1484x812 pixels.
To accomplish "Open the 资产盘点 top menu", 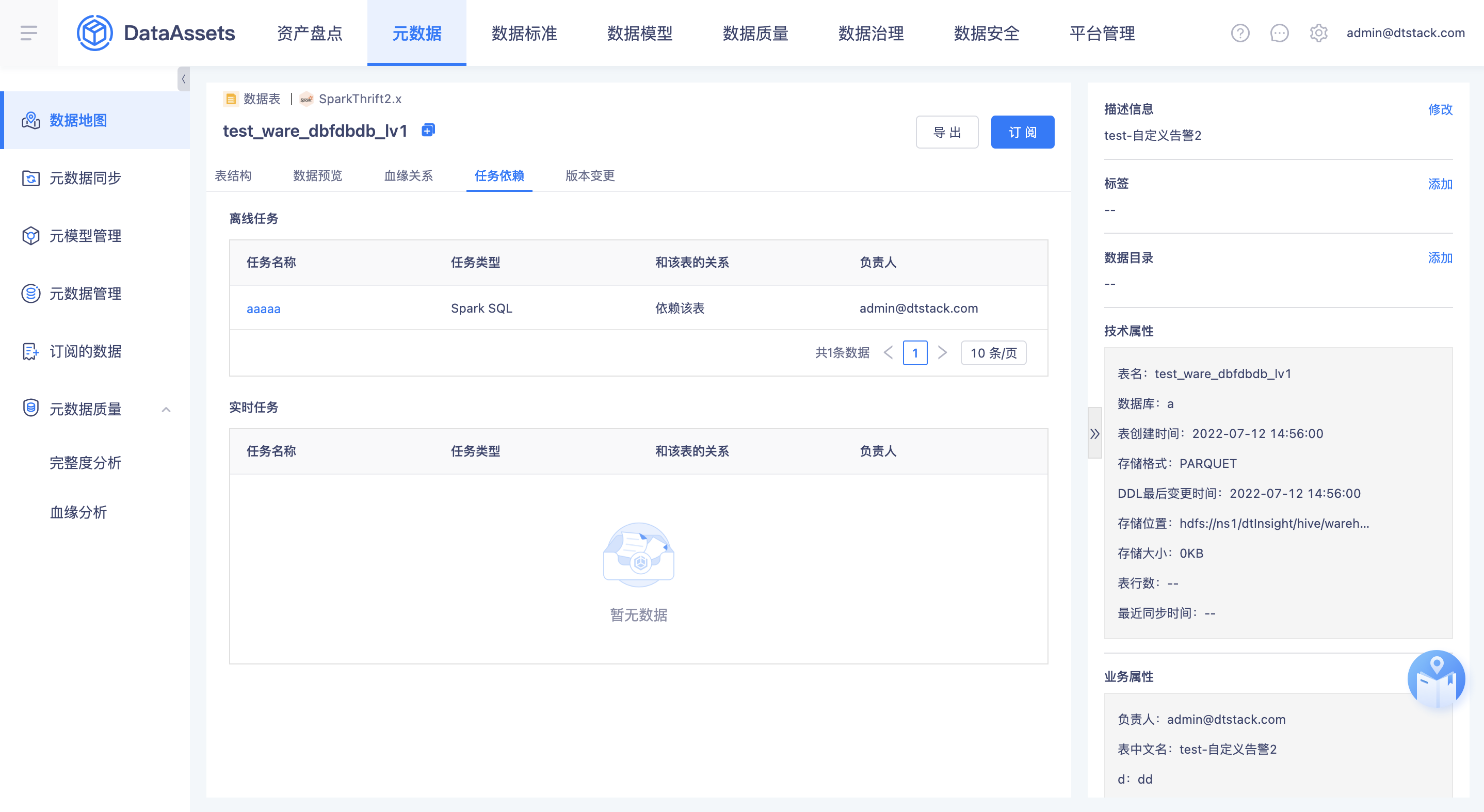I will [310, 33].
